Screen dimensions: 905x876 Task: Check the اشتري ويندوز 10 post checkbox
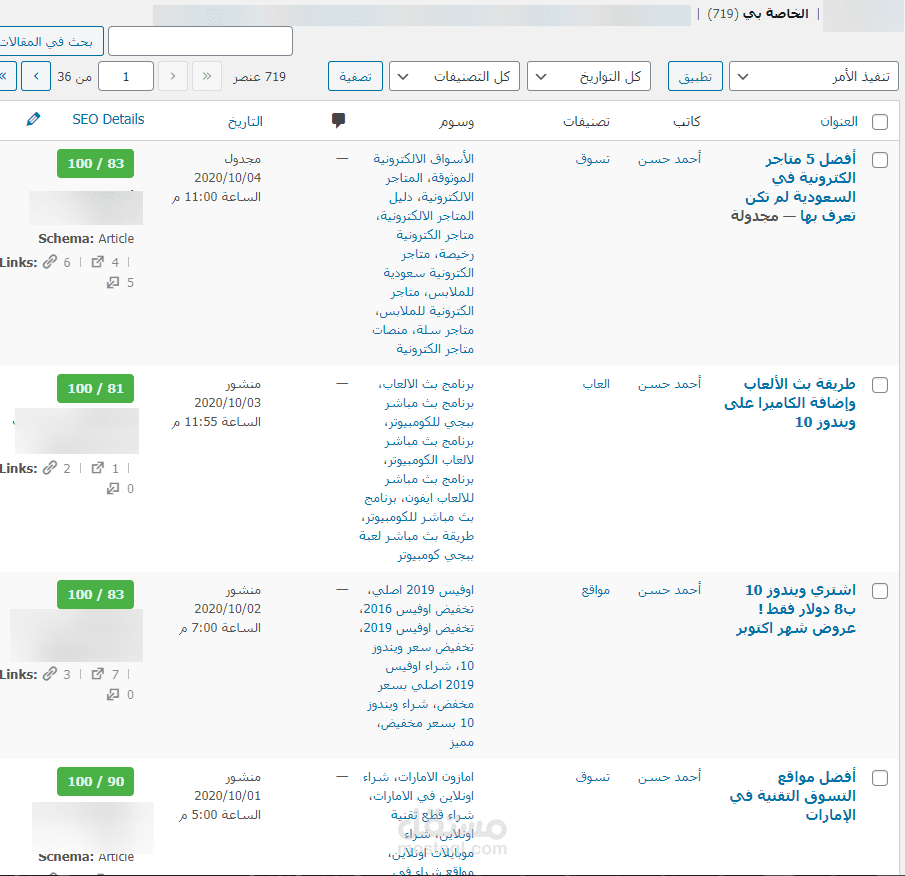(x=880, y=591)
